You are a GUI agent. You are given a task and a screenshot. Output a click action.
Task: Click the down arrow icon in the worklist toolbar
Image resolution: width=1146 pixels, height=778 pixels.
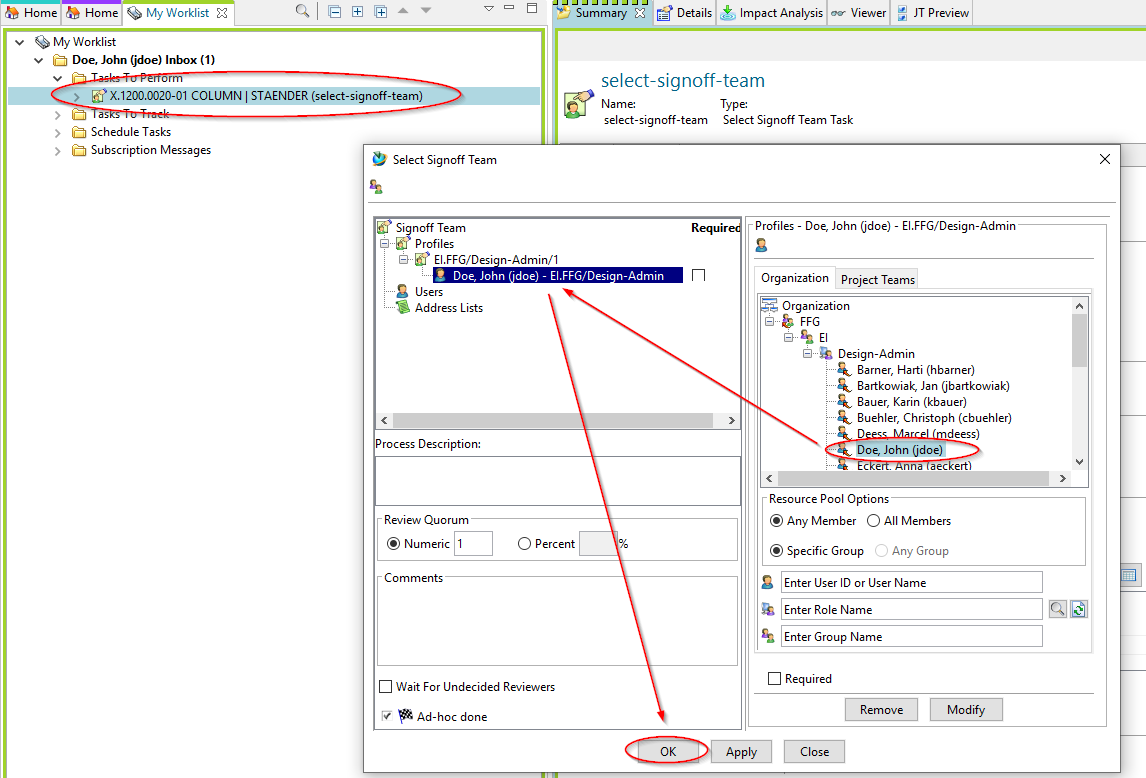(x=426, y=11)
